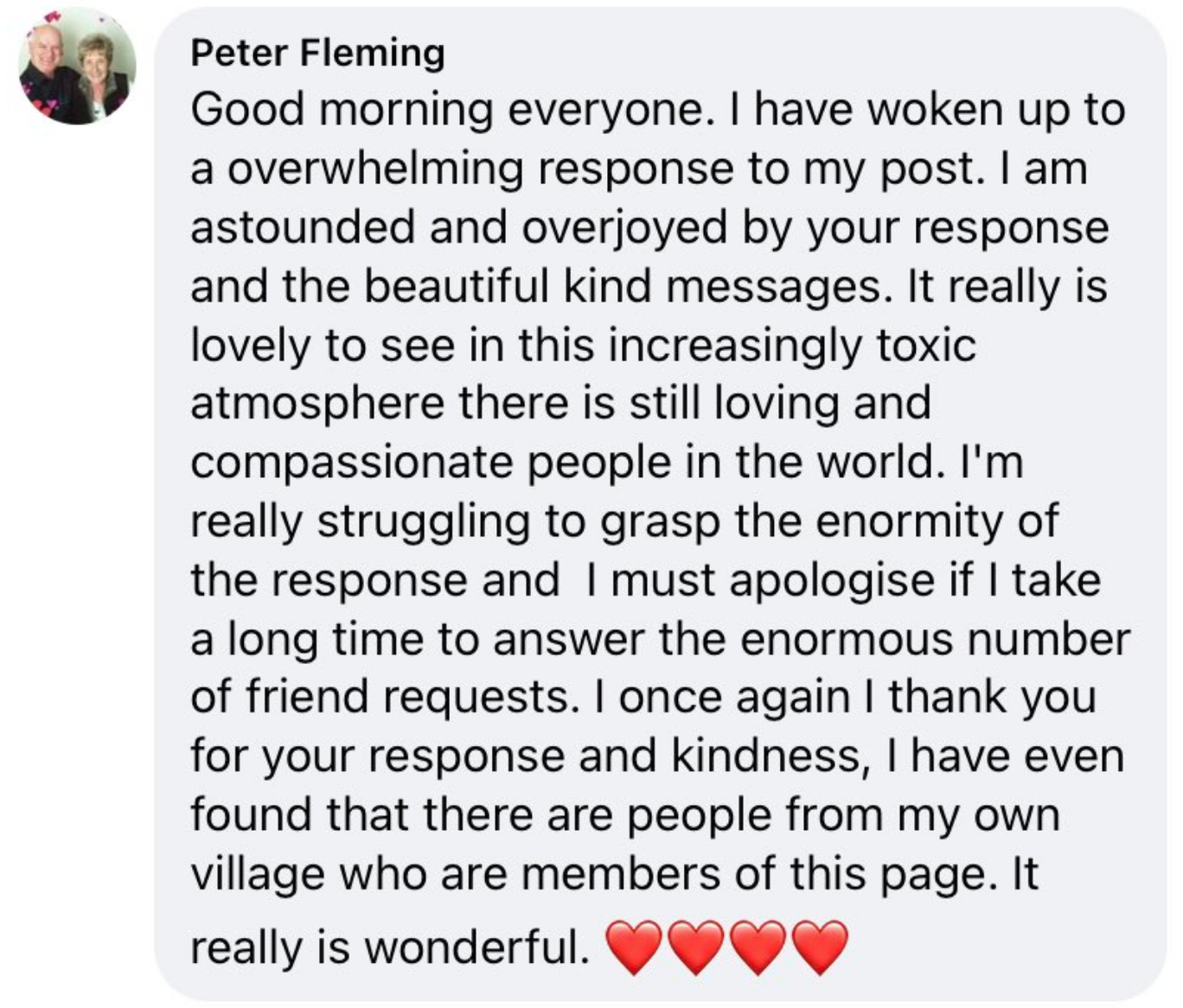1183x1008 pixels.
Task: Click the word "apologise" in the comment
Action: coord(832,580)
